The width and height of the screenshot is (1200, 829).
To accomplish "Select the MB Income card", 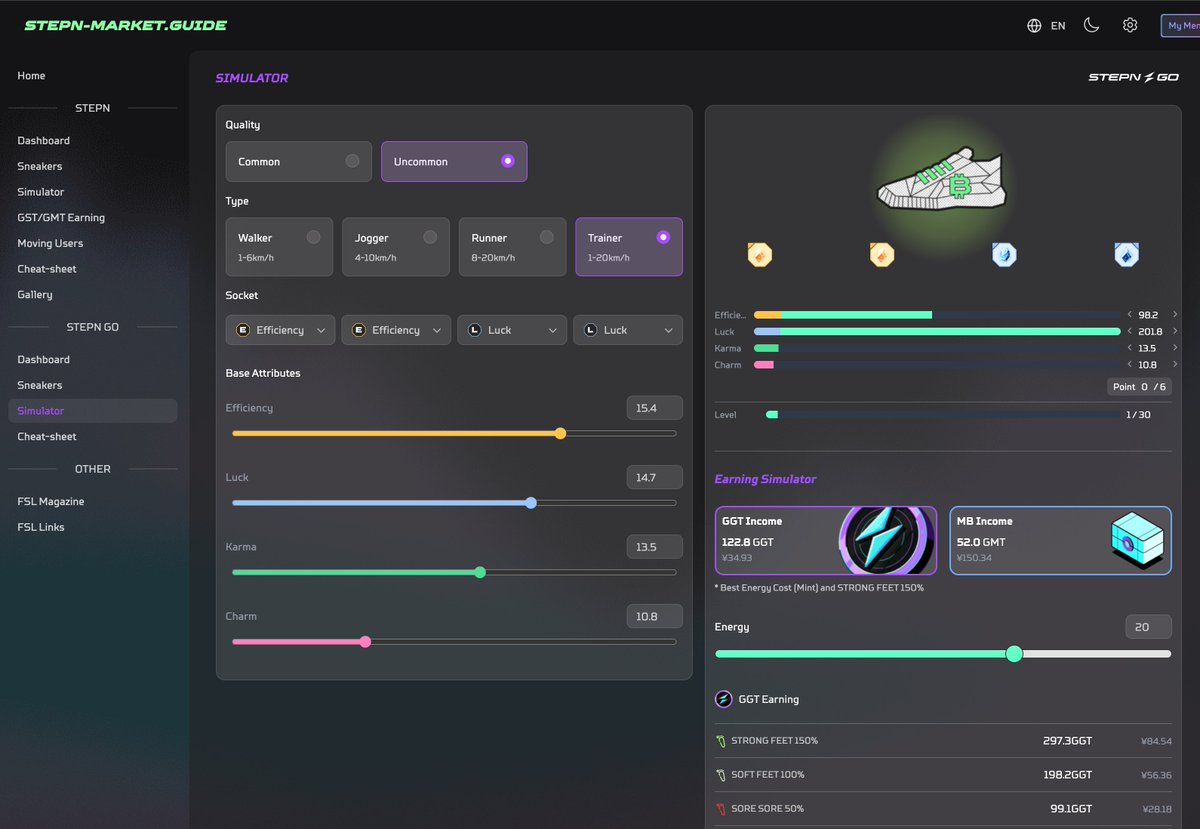I will [1060, 541].
